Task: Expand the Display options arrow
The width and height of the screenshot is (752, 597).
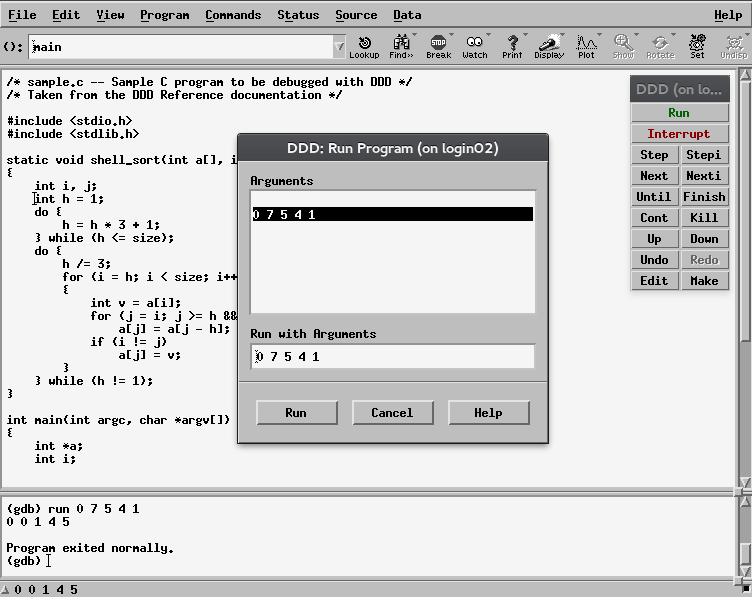Action: point(562,35)
